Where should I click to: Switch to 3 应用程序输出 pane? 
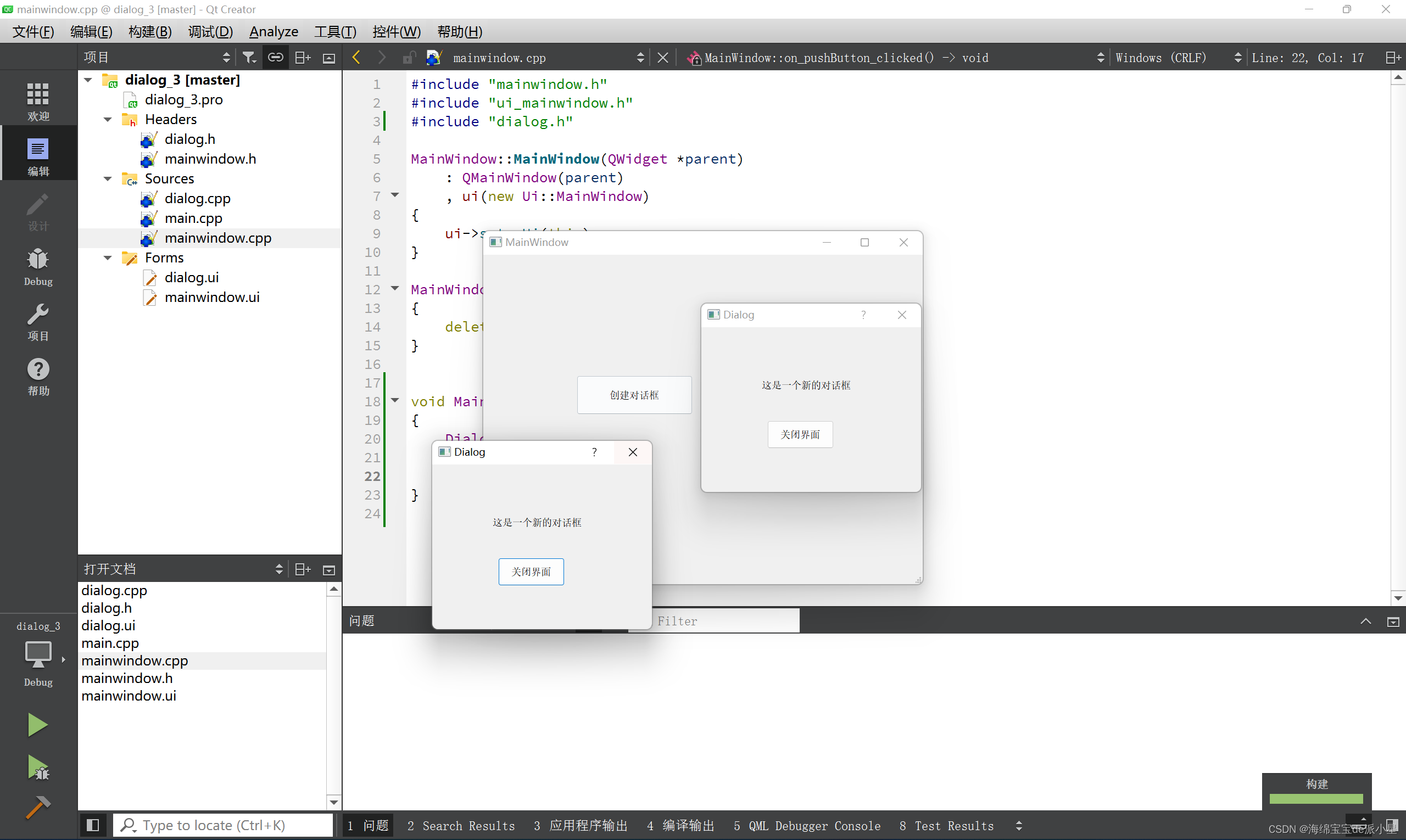581,826
